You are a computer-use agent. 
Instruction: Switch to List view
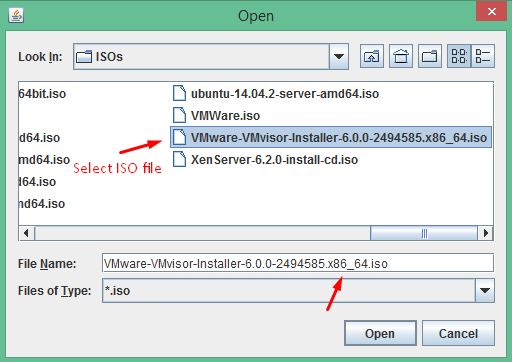459,56
